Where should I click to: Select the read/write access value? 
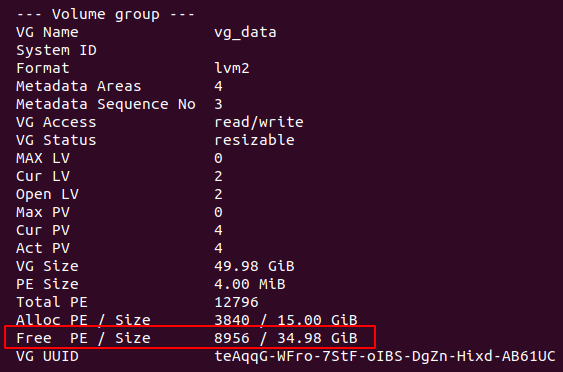259,122
